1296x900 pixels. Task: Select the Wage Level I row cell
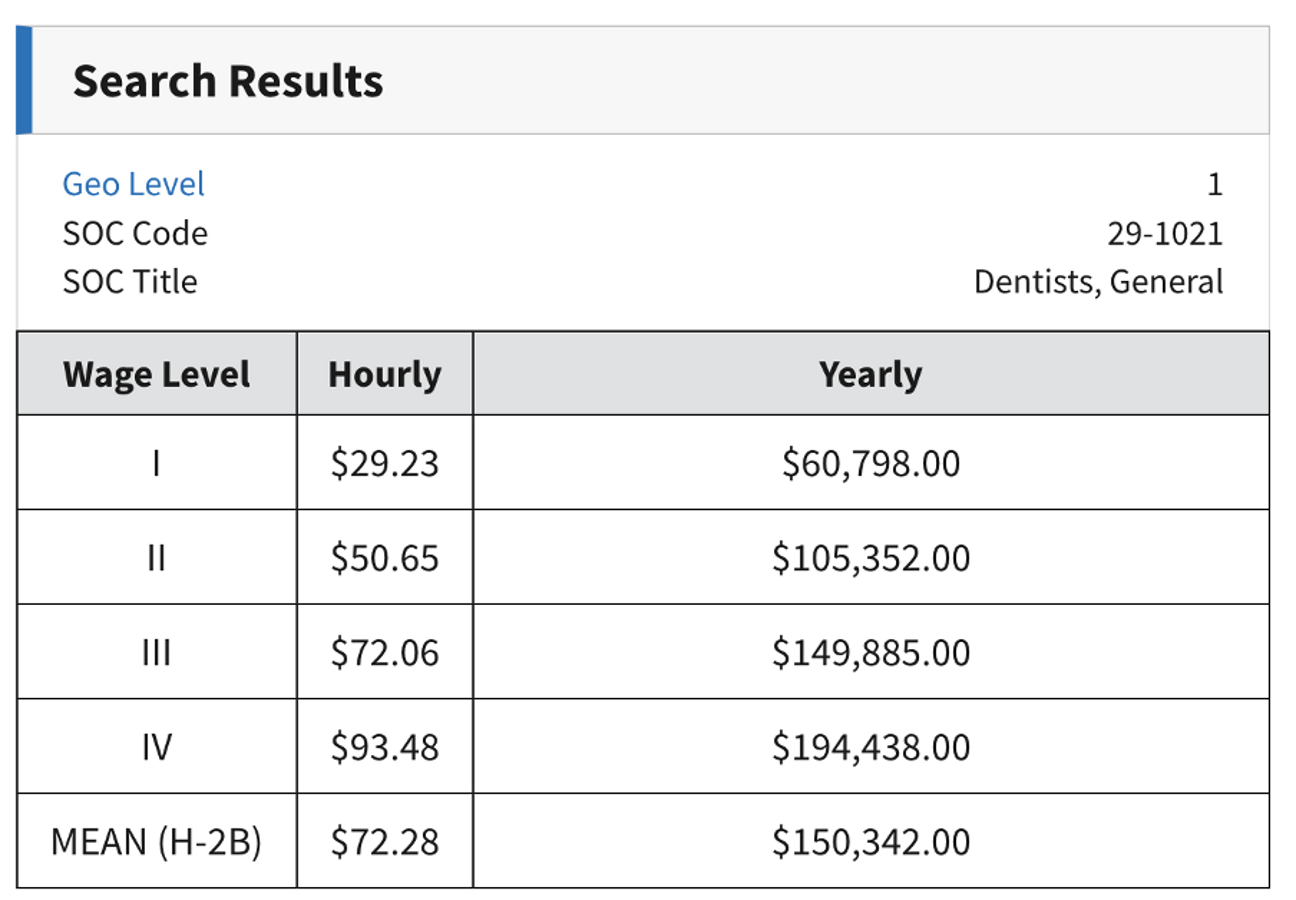[156, 463]
